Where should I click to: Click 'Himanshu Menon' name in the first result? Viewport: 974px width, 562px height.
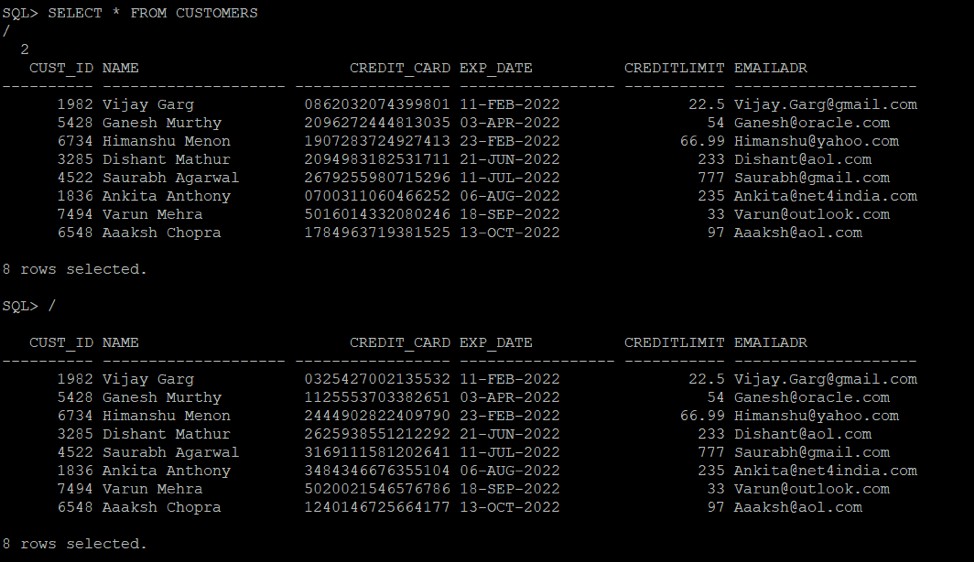coord(166,141)
